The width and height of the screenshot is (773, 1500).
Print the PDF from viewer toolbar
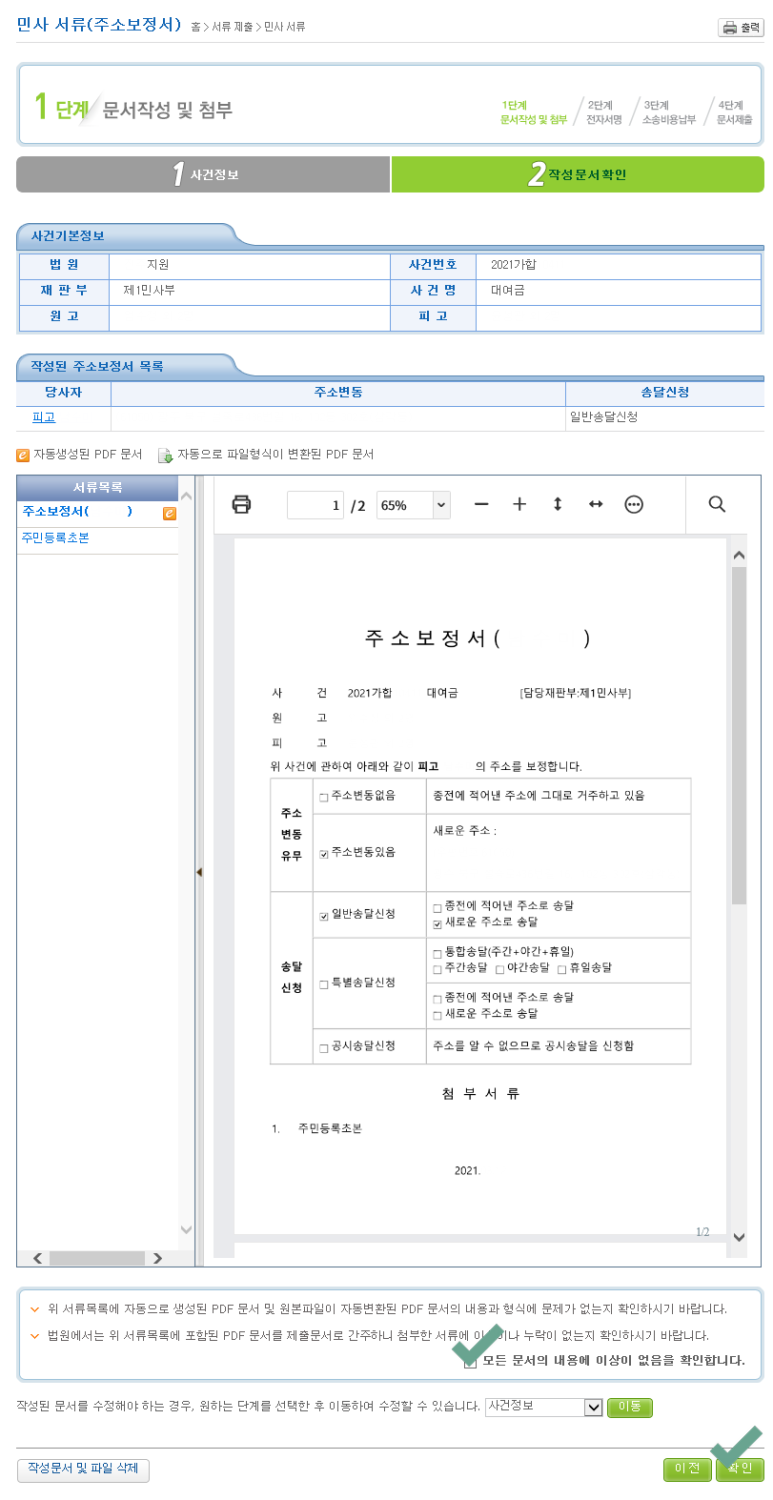coord(241,504)
